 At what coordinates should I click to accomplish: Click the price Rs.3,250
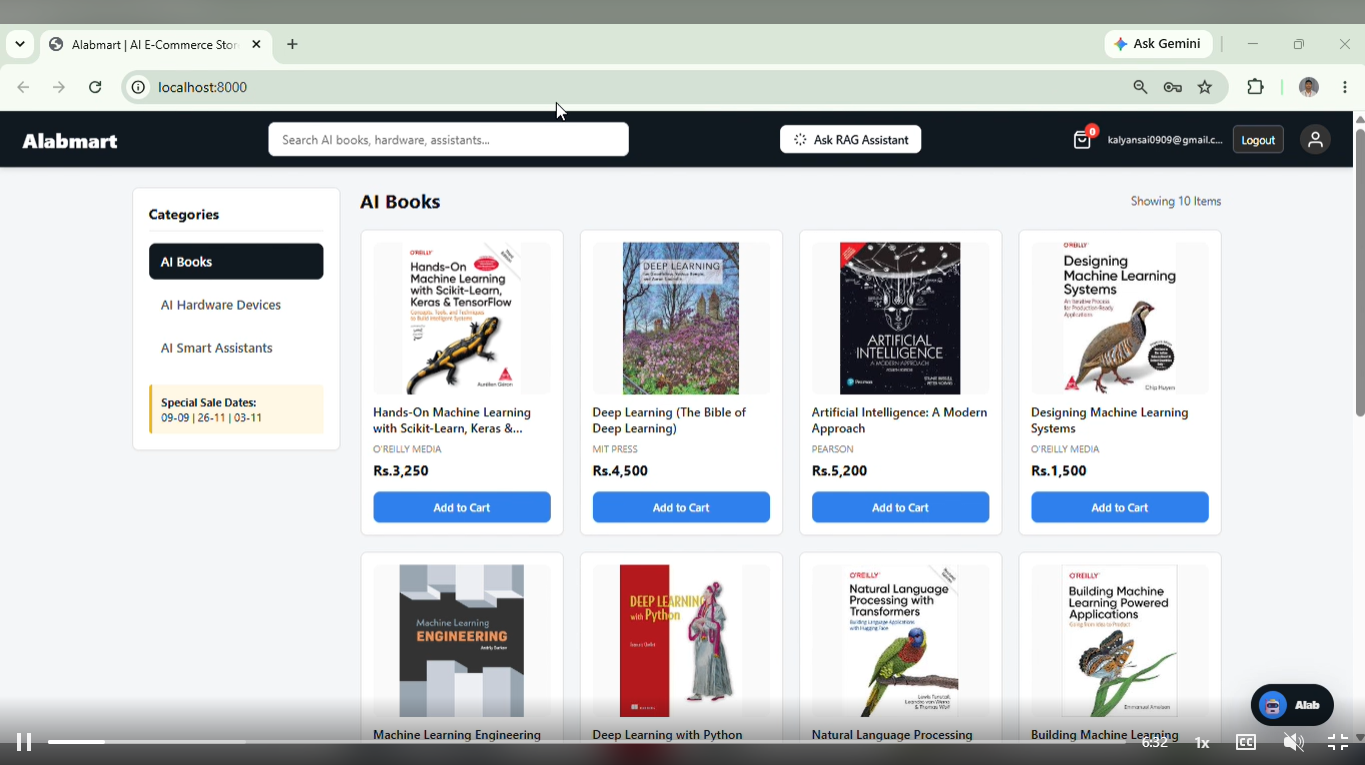pyautogui.click(x=401, y=471)
